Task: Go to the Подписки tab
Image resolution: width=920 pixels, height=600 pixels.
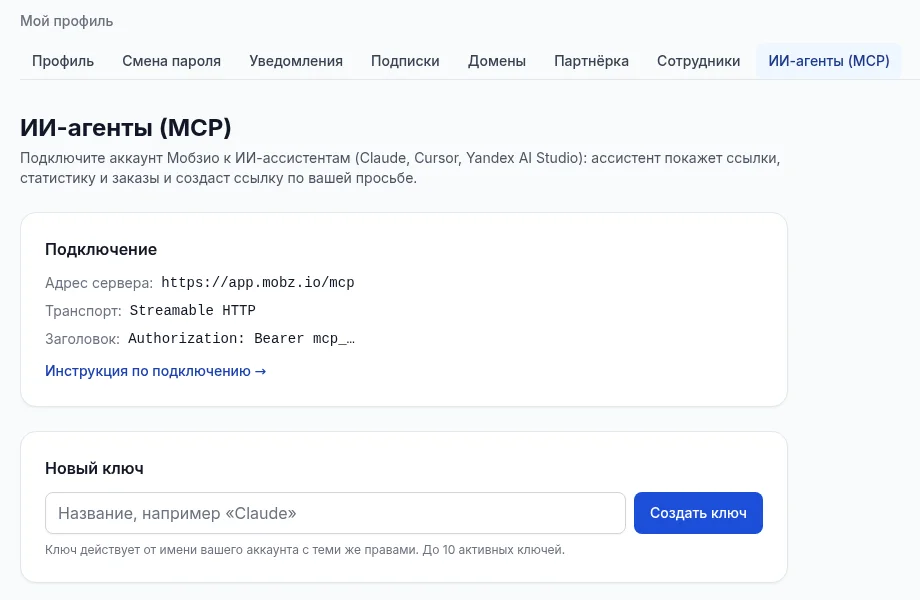Action: coord(405,61)
